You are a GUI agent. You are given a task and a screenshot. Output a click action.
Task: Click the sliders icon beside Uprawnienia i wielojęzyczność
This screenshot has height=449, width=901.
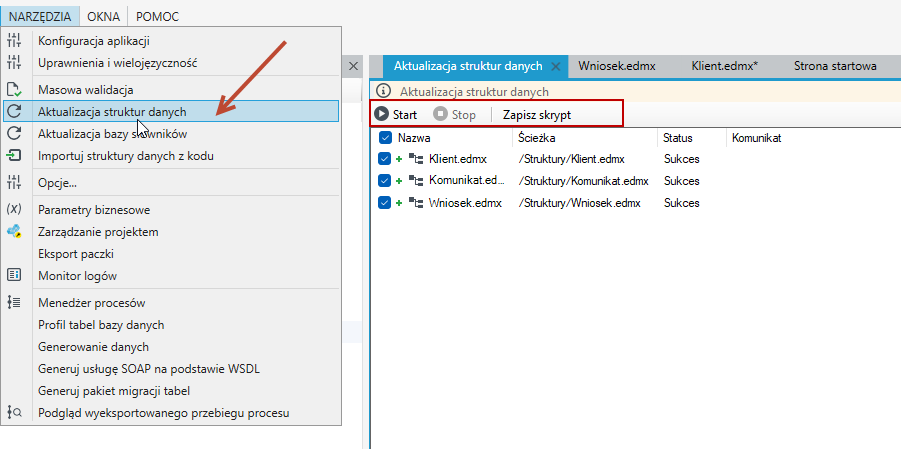(14, 63)
